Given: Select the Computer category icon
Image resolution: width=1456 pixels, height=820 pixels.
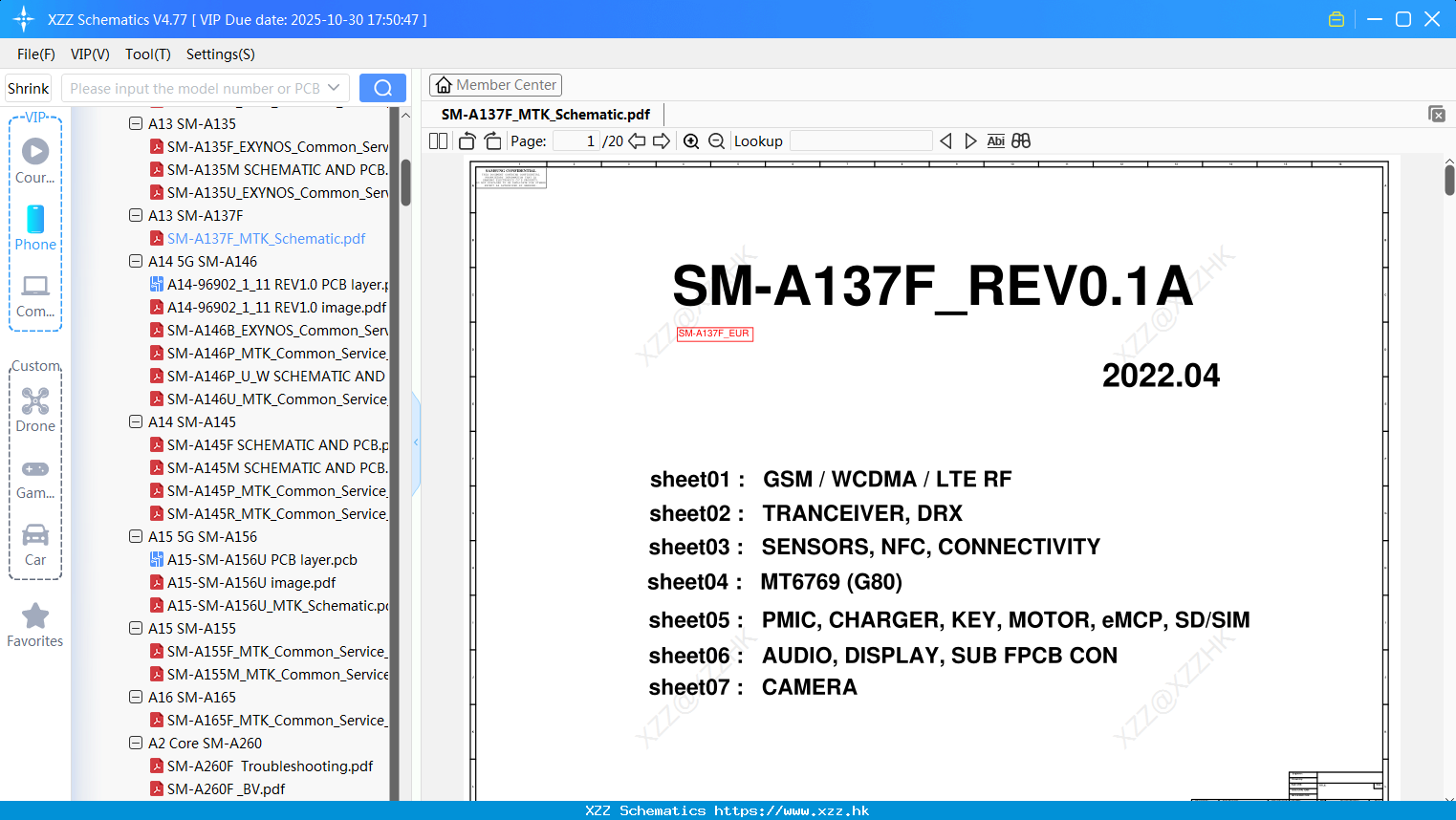Looking at the screenshot, I should click(35, 295).
